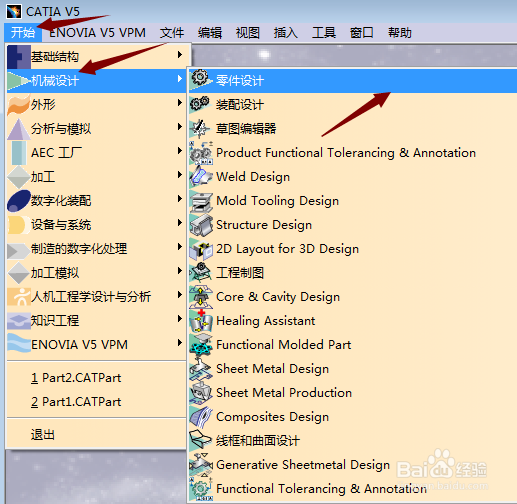Select Sheet Metal Production entry
Image resolution: width=517 pixels, height=504 pixels.
[x=353, y=393]
